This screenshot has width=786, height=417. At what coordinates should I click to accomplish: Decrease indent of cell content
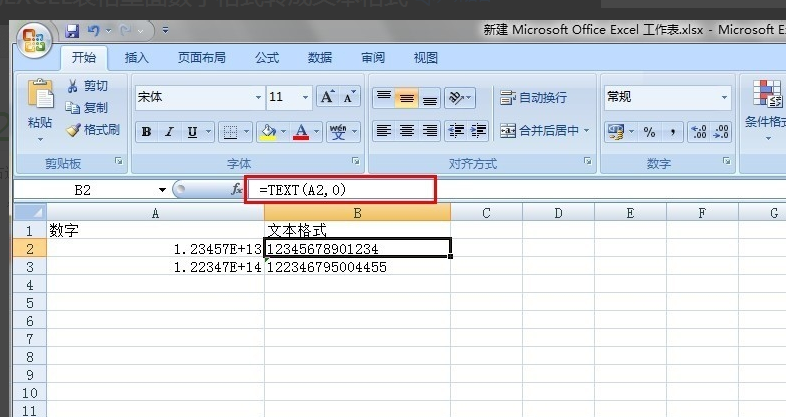point(456,131)
